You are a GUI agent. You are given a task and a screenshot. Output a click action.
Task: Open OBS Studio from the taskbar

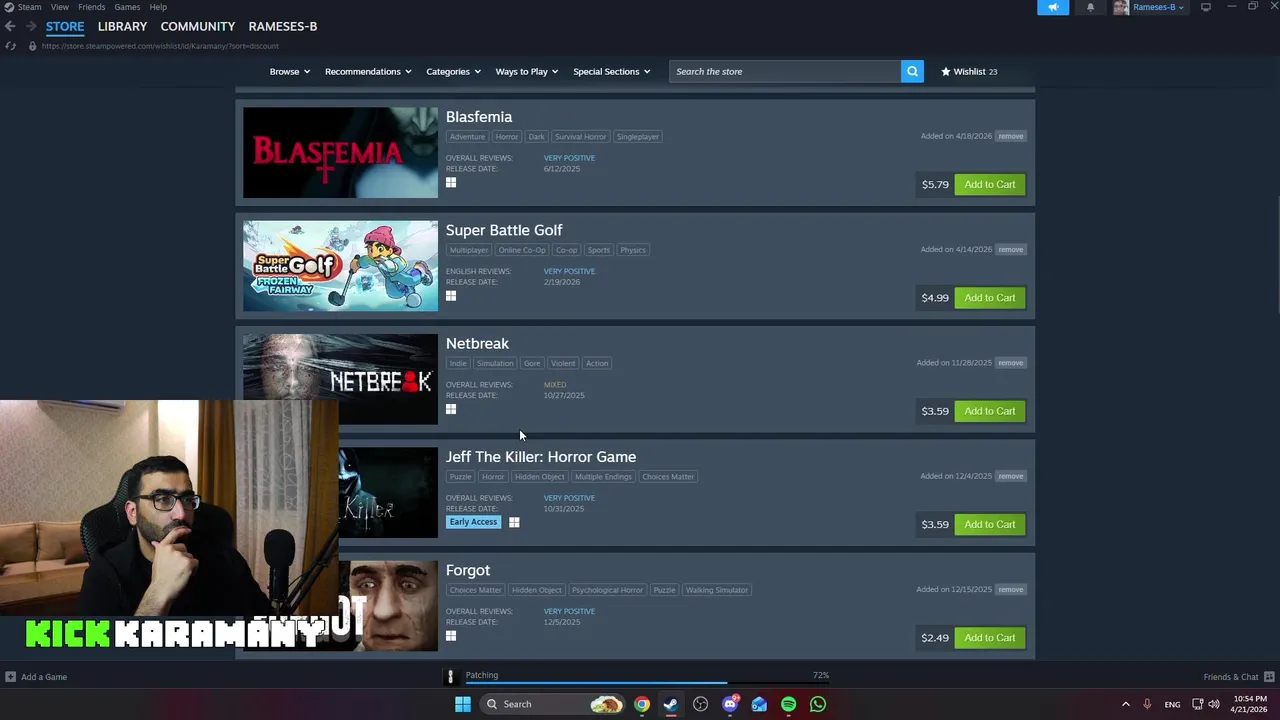coord(700,704)
